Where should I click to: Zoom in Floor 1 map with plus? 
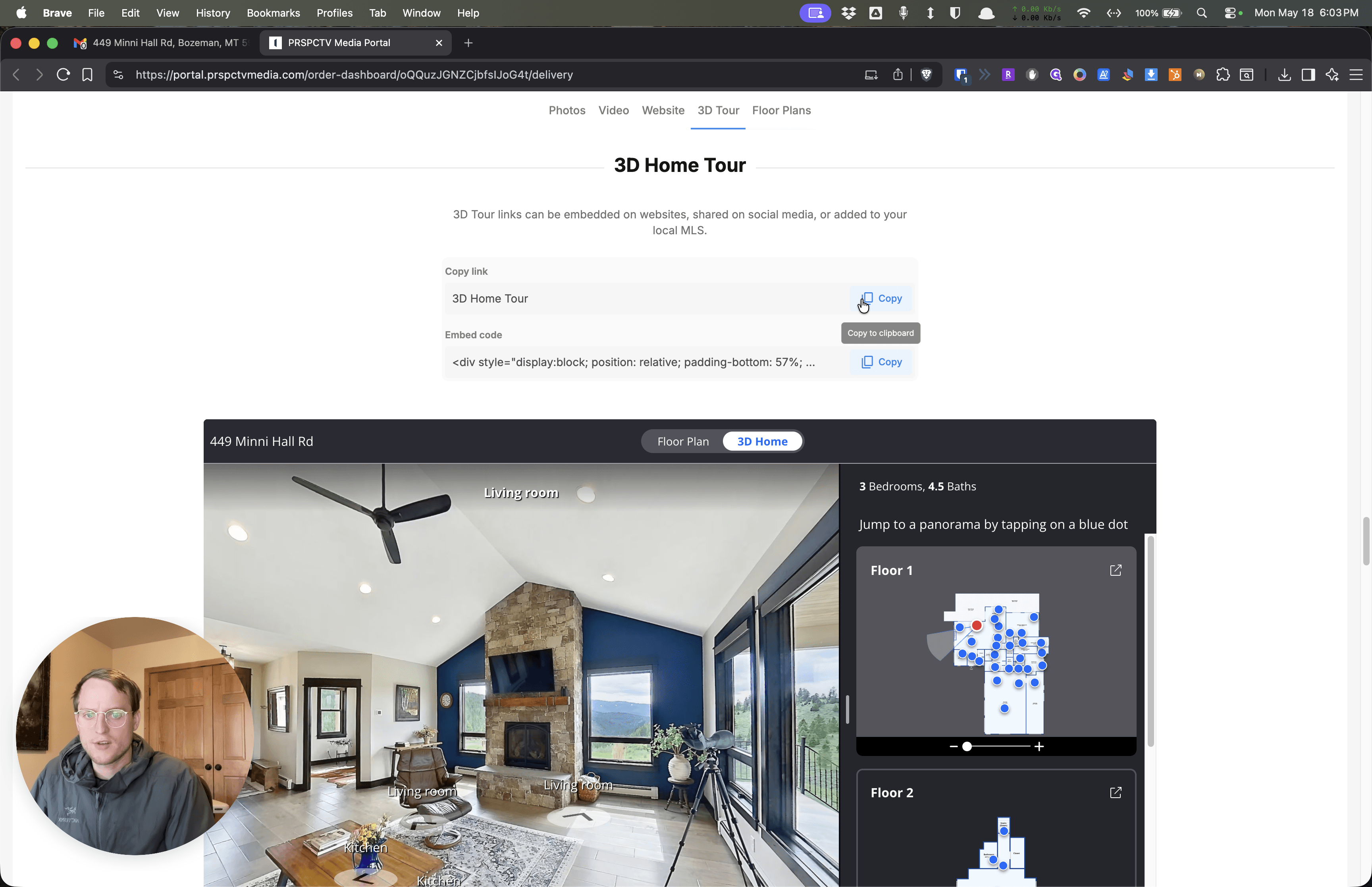pos(1039,746)
